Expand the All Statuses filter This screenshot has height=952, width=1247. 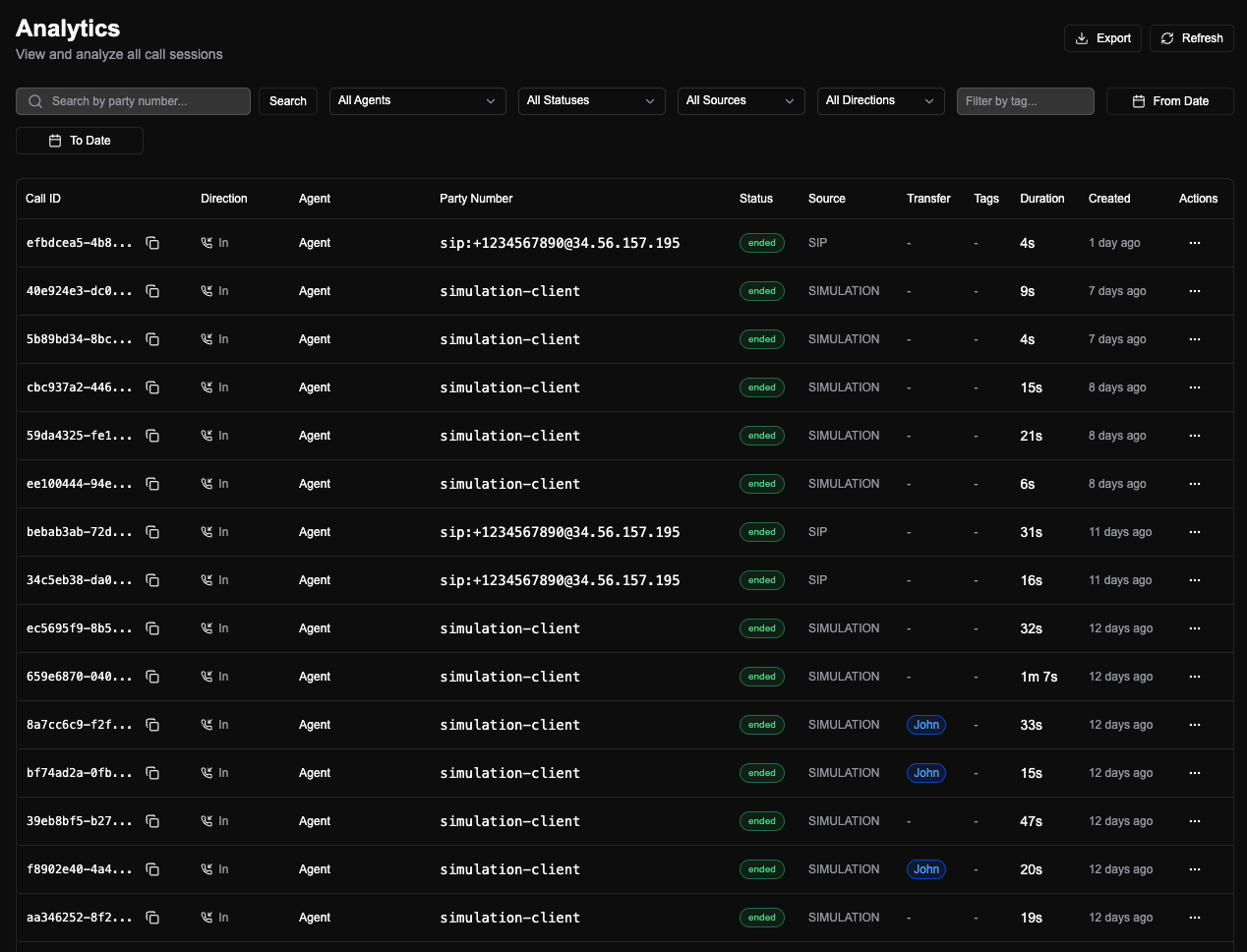coord(591,100)
